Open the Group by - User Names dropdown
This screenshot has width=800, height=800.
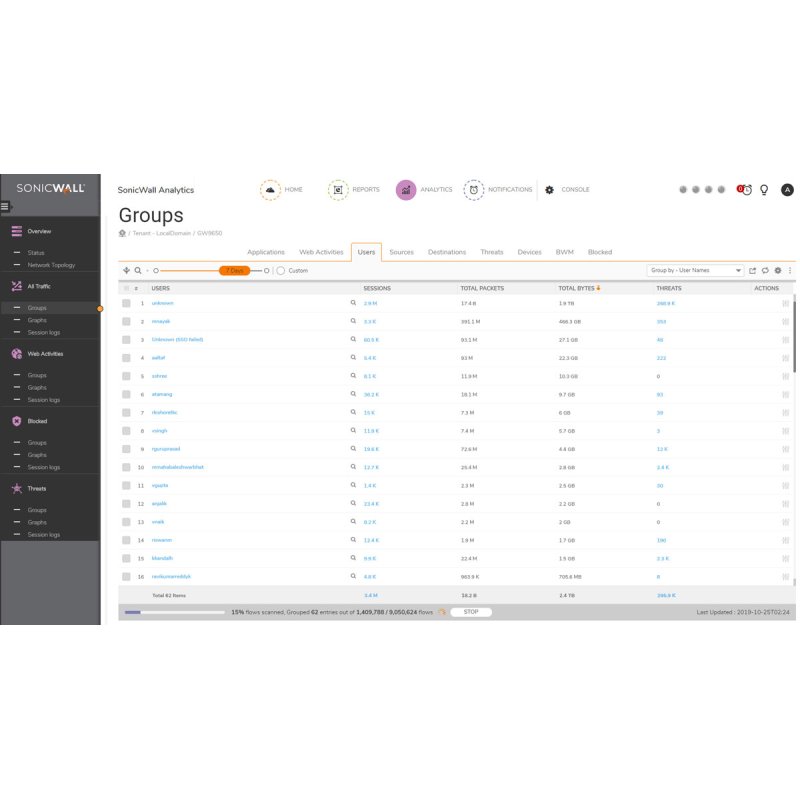coord(698,270)
